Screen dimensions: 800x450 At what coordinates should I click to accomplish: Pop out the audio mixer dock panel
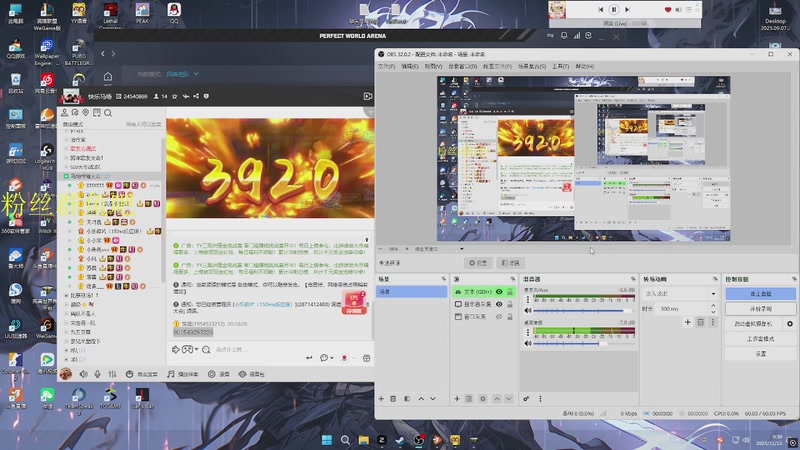coord(633,279)
